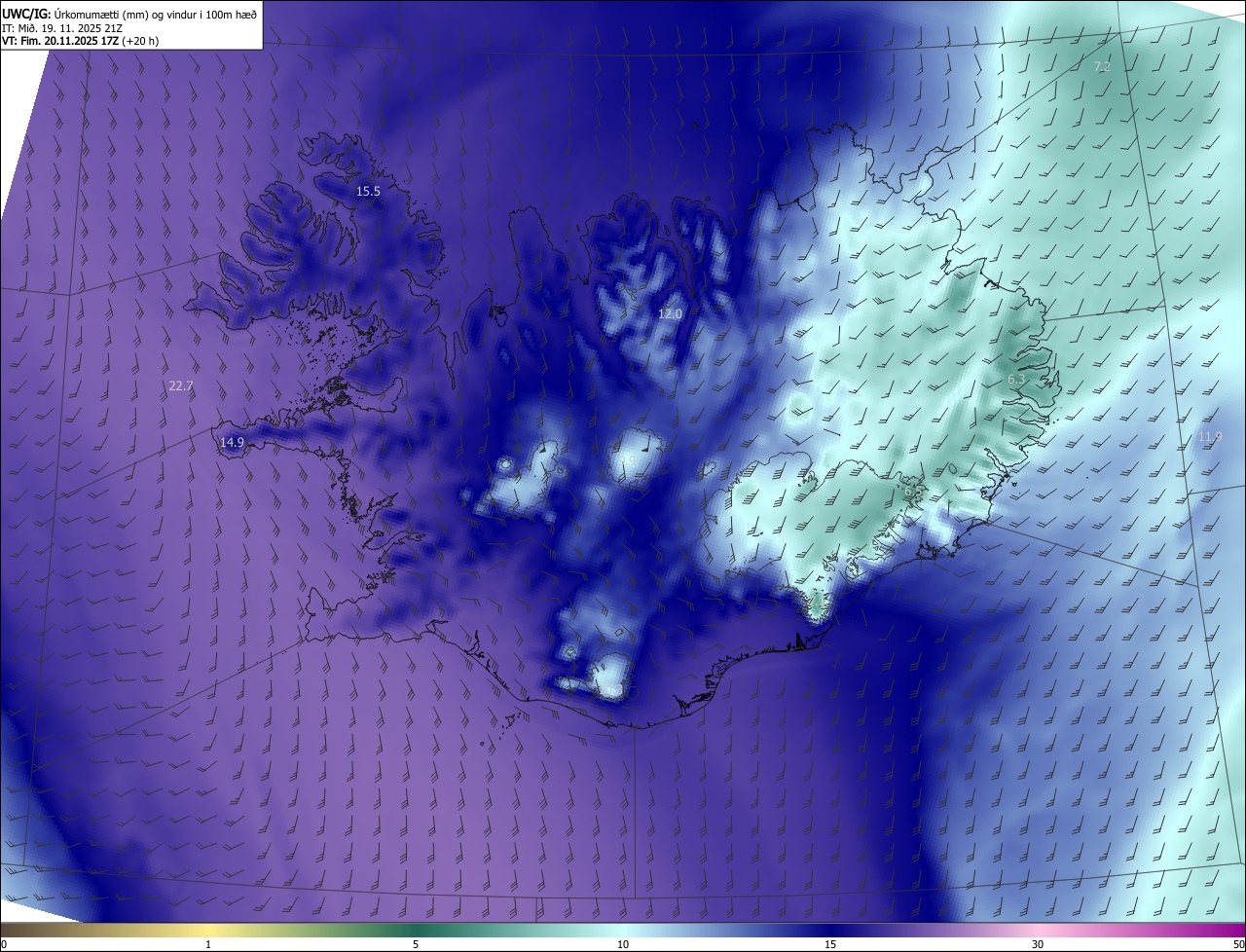This screenshot has width=1246, height=952.
Task: Click the 12.0 value label in the north
Action: (x=670, y=314)
